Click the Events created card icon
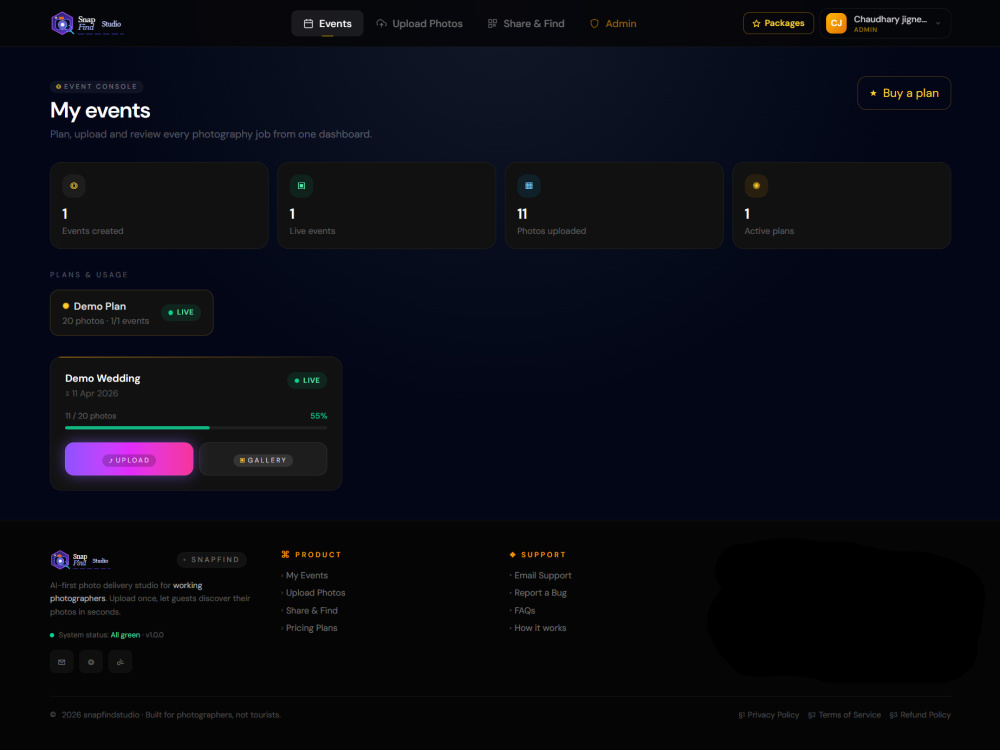The image size is (1000, 750). tap(74, 186)
